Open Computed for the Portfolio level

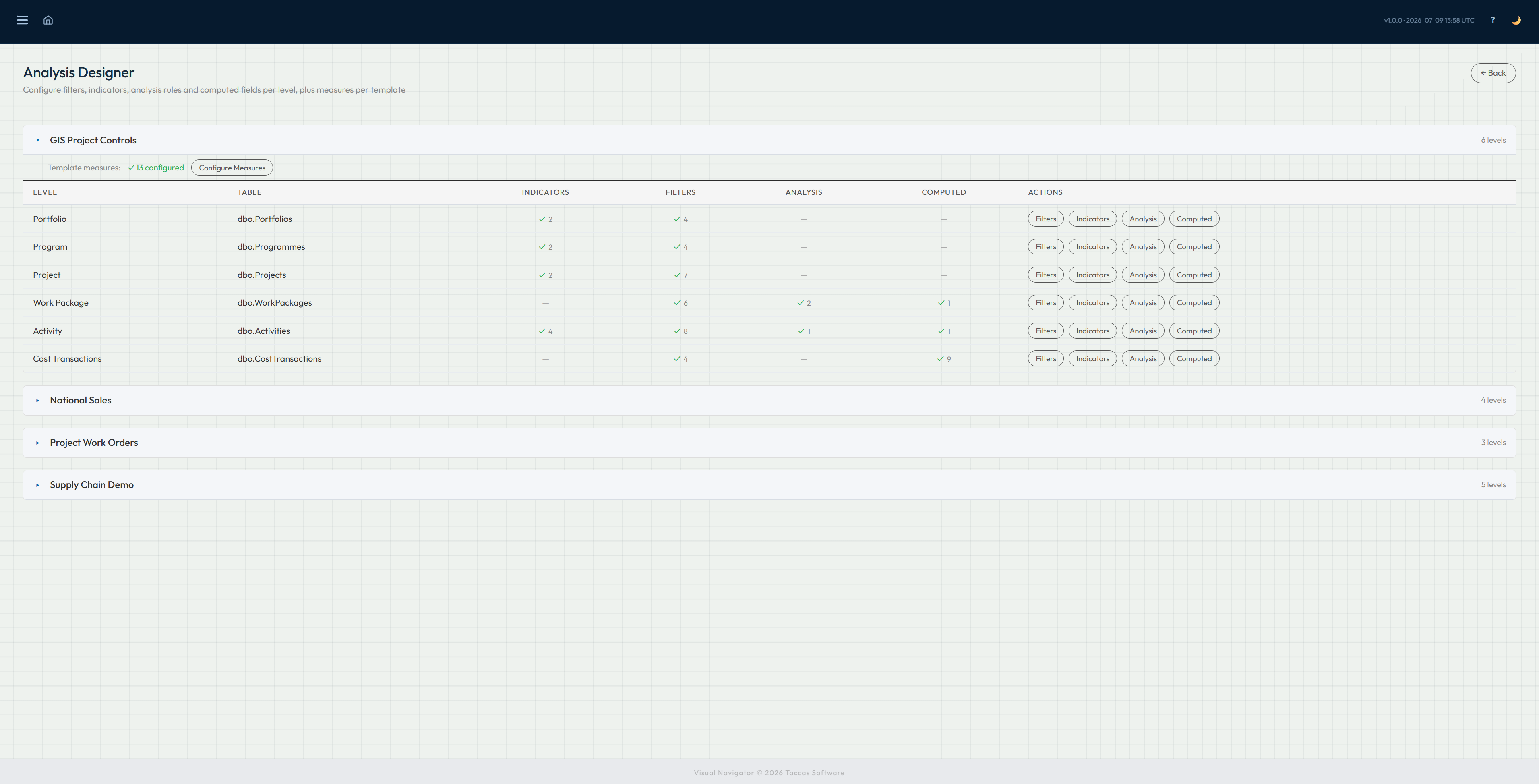[x=1194, y=219]
